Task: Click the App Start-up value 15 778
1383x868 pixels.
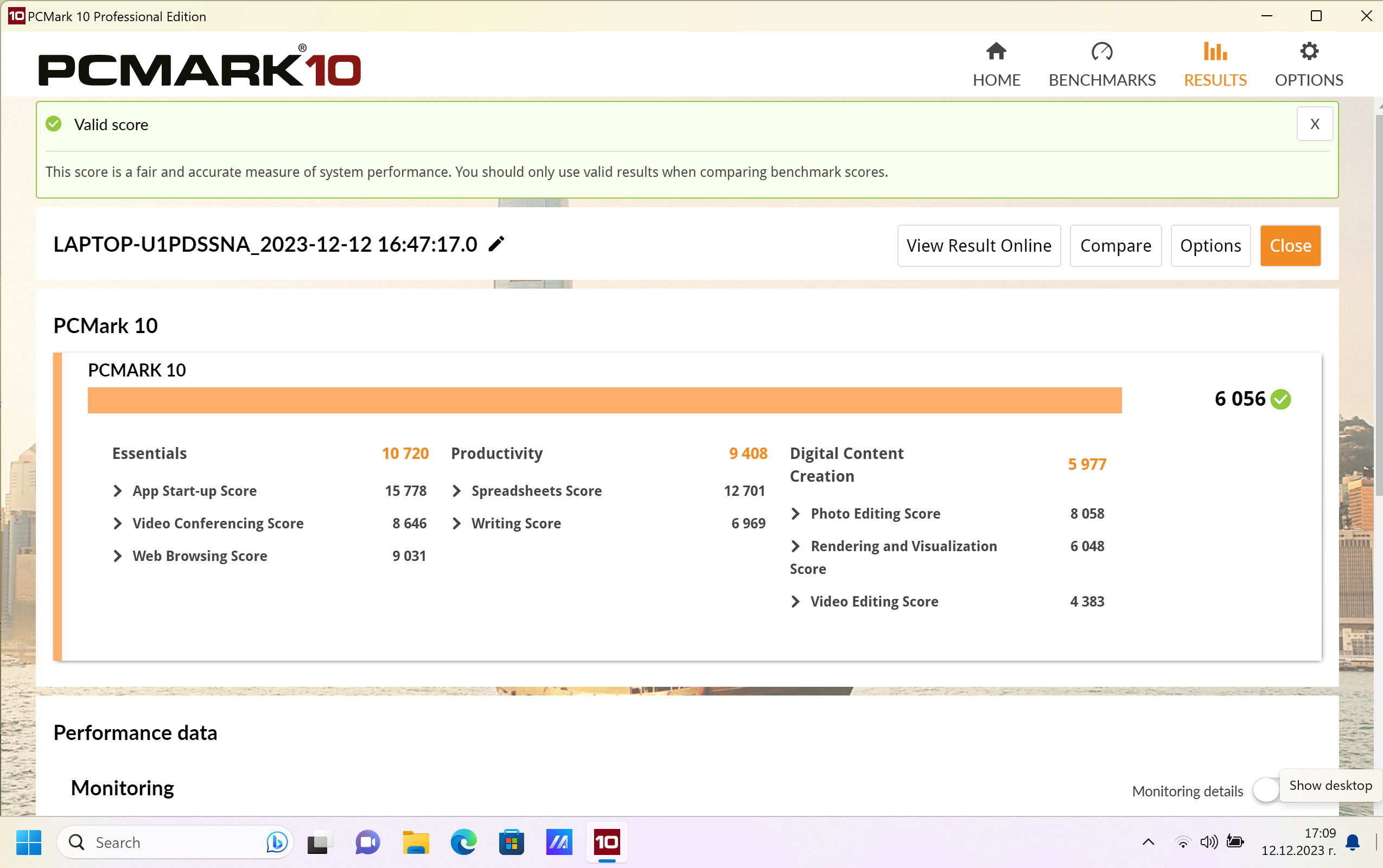Action: (x=405, y=491)
